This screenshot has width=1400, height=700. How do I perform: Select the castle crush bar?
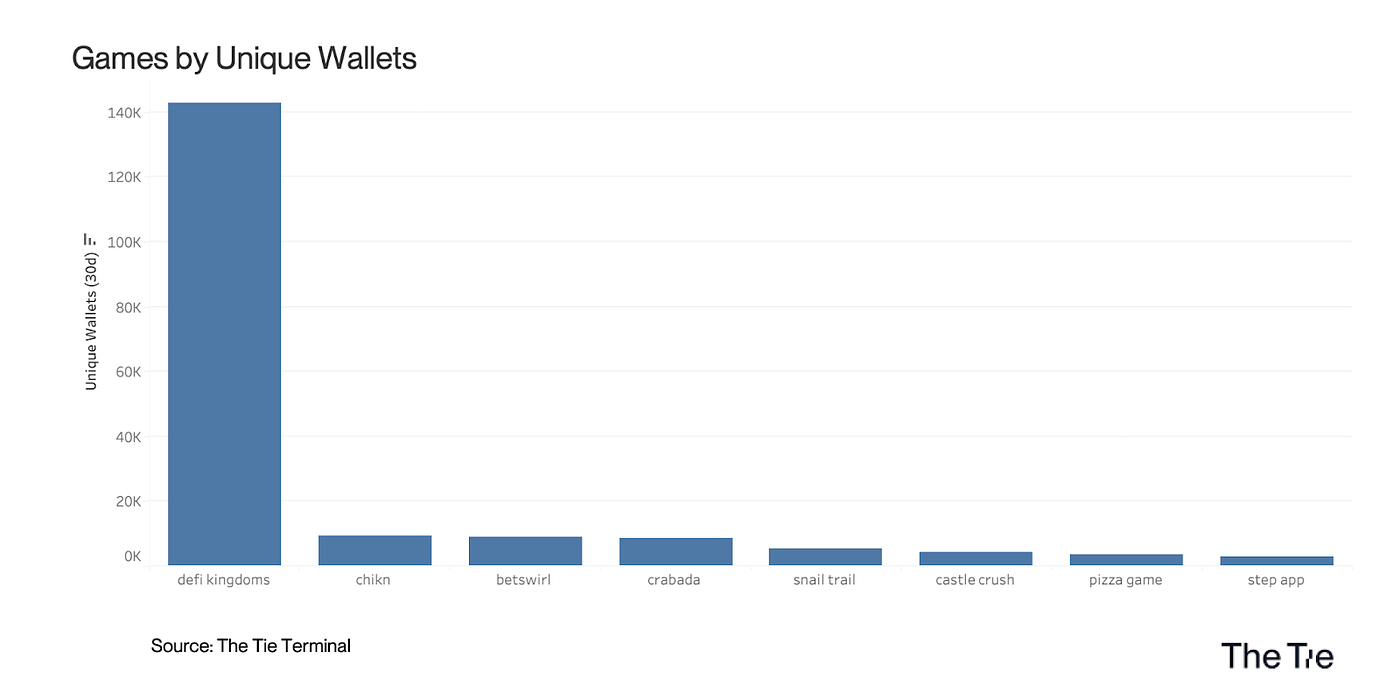[x=976, y=559]
